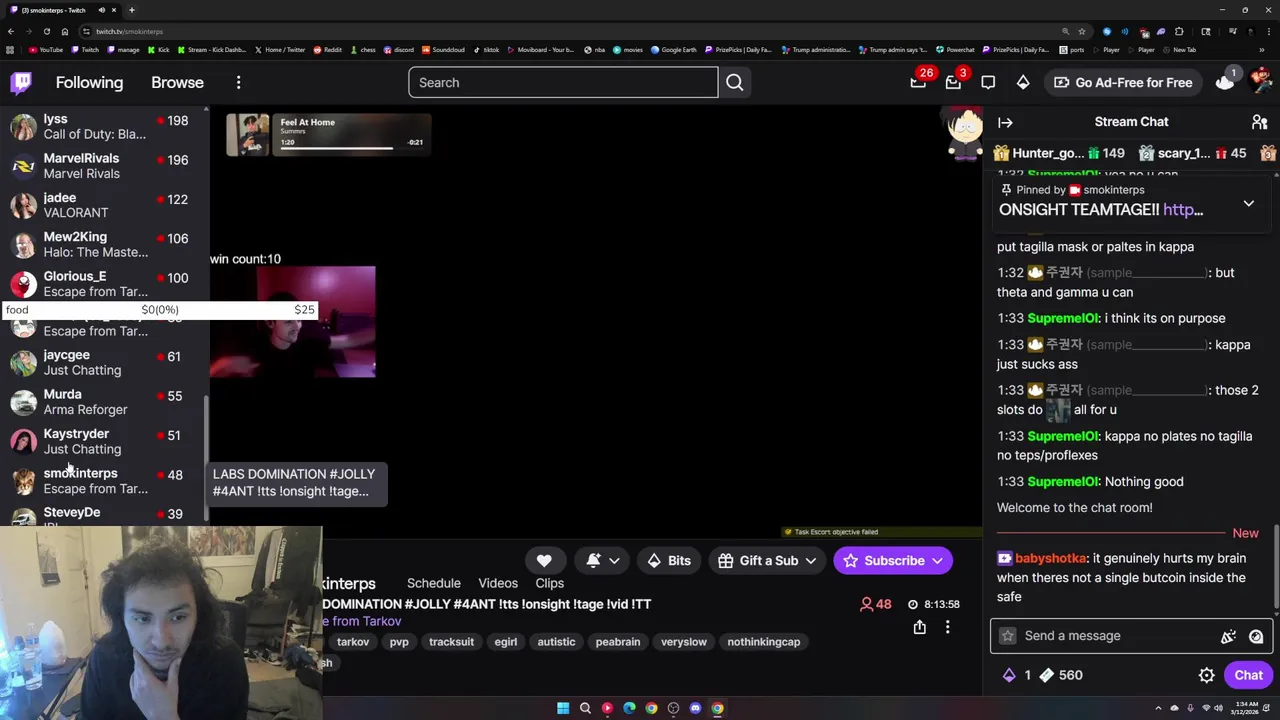Open Glorious_E channel in the sidebar

pos(104,284)
